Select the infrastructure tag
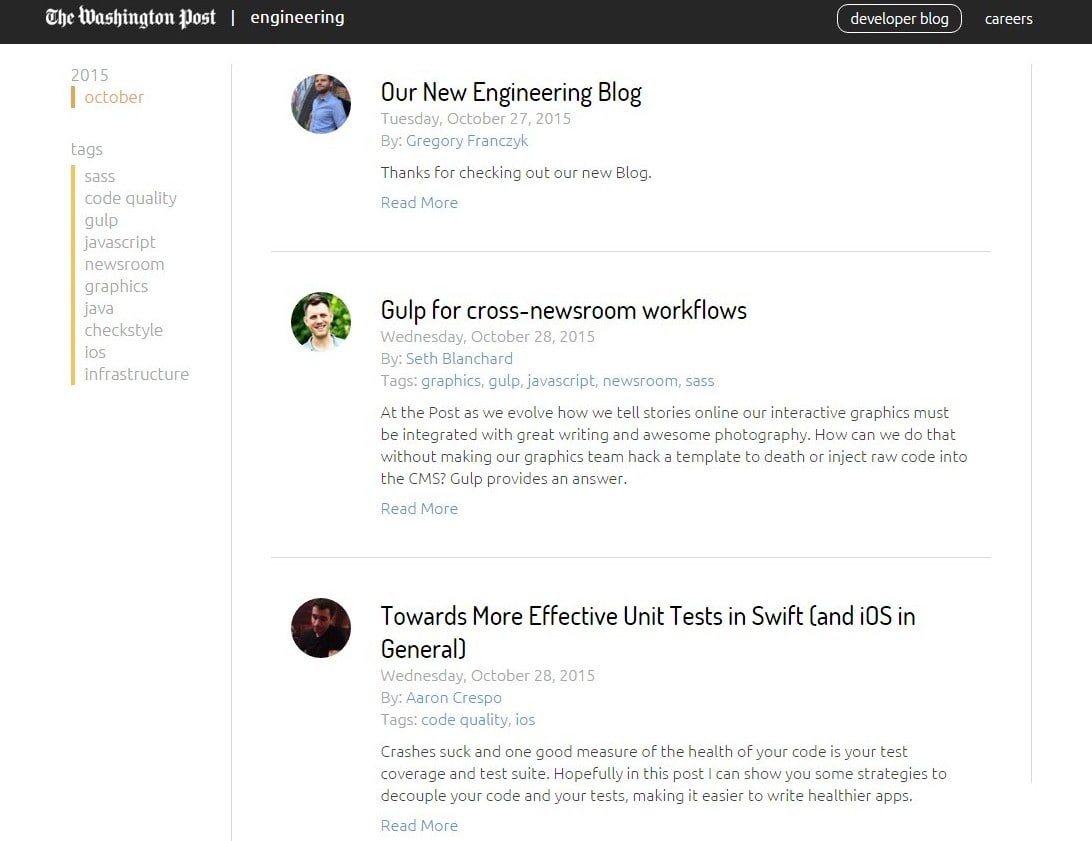The width and height of the screenshot is (1092, 841). (x=137, y=374)
